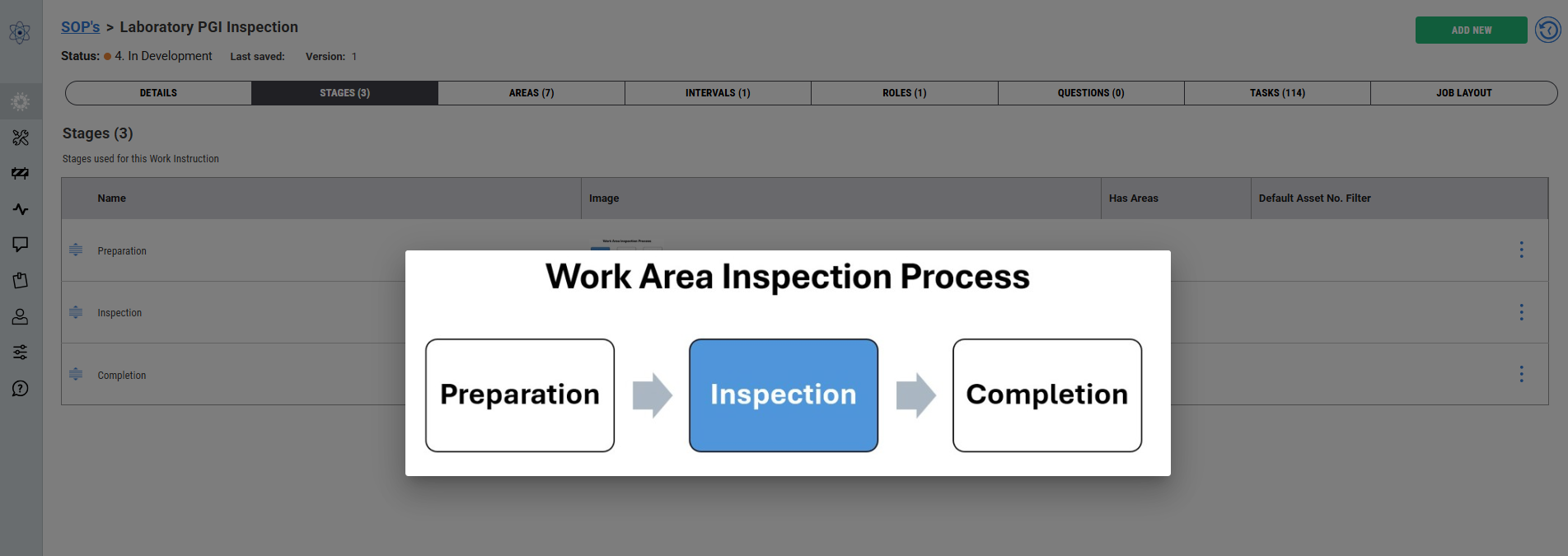Open the user profile sidebar icon
The width and height of the screenshot is (1568, 556).
click(x=21, y=316)
